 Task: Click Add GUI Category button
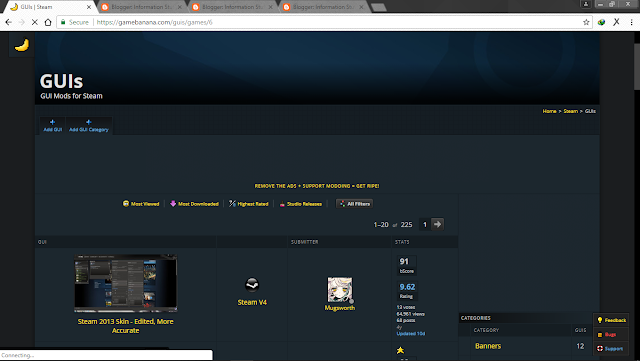click(x=89, y=125)
